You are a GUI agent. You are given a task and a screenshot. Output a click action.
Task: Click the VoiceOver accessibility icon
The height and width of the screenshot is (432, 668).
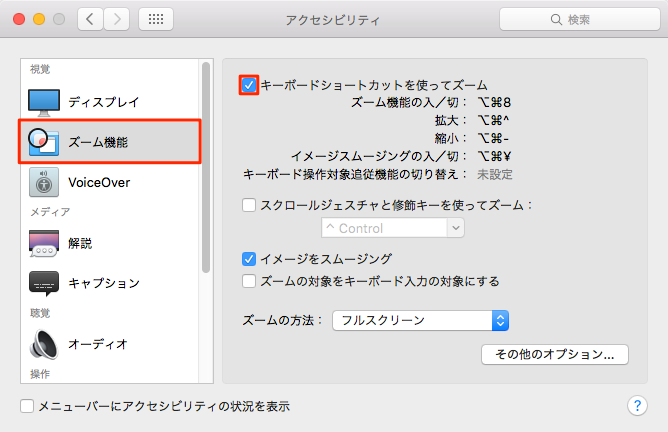click(44, 182)
